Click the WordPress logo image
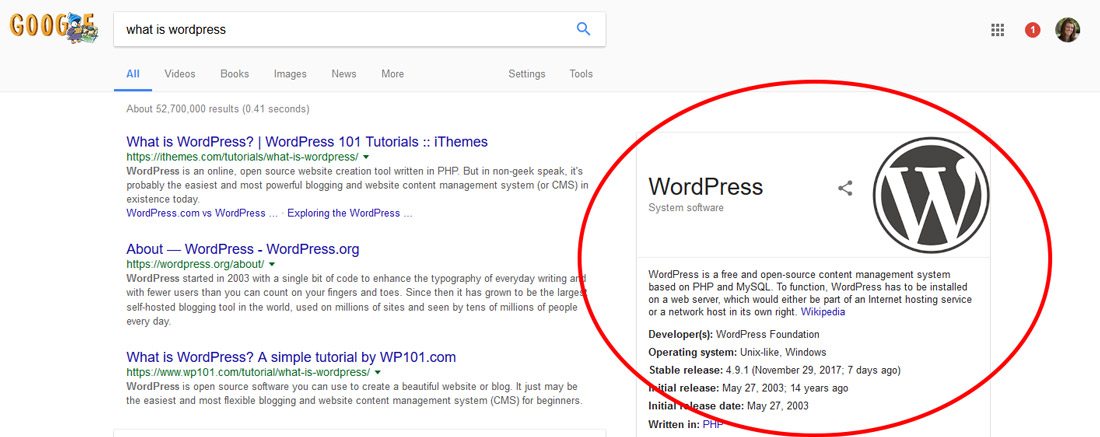1100x437 pixels. coord(931,194)
